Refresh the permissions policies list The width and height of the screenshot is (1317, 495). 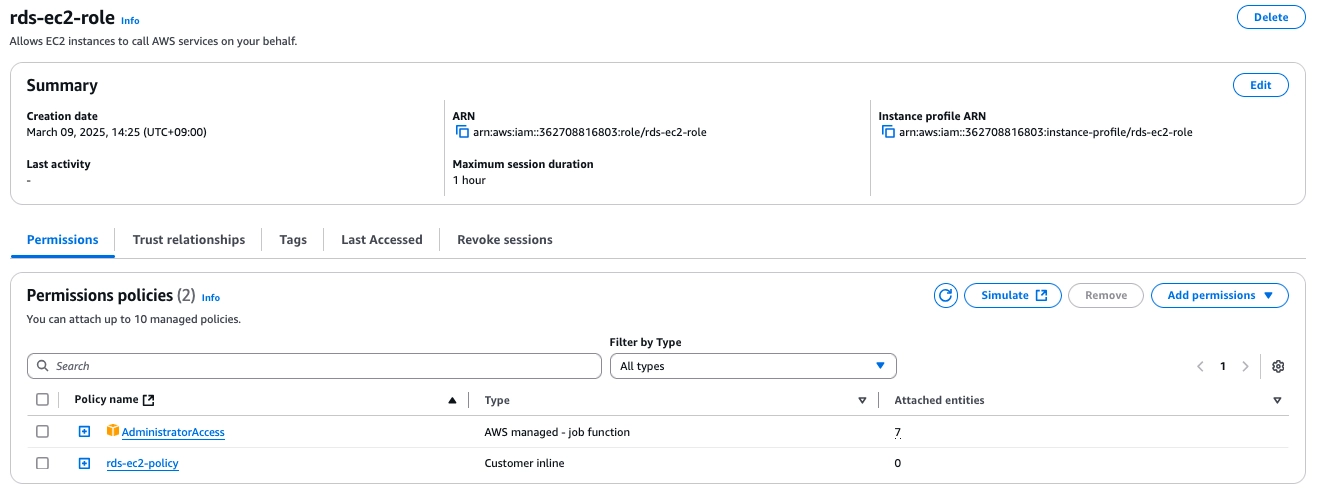[945, 295]
